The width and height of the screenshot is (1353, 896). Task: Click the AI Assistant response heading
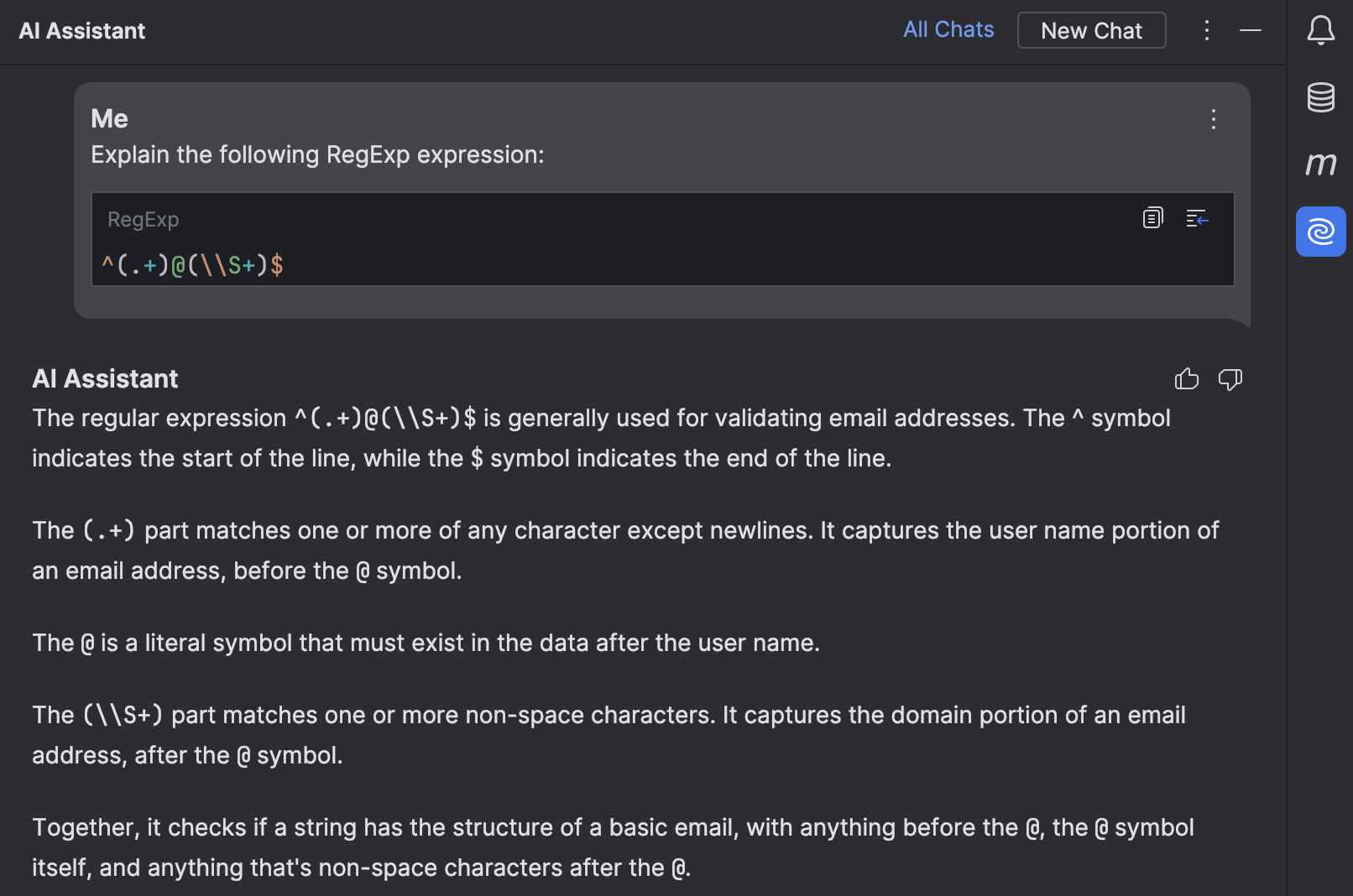tap(105, 379)
